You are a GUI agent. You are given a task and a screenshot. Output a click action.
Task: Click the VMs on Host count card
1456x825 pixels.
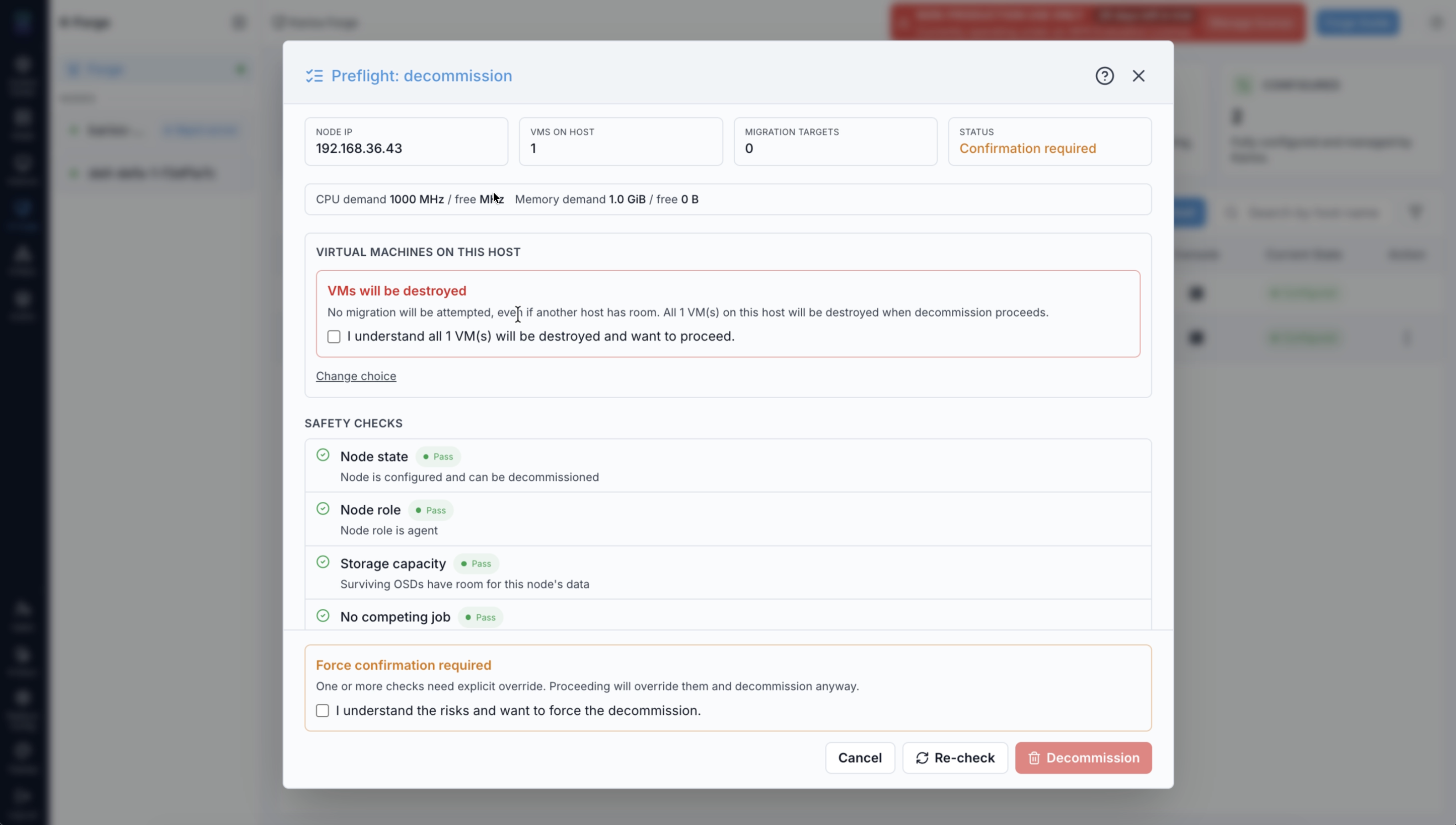(x=620, y=142)
